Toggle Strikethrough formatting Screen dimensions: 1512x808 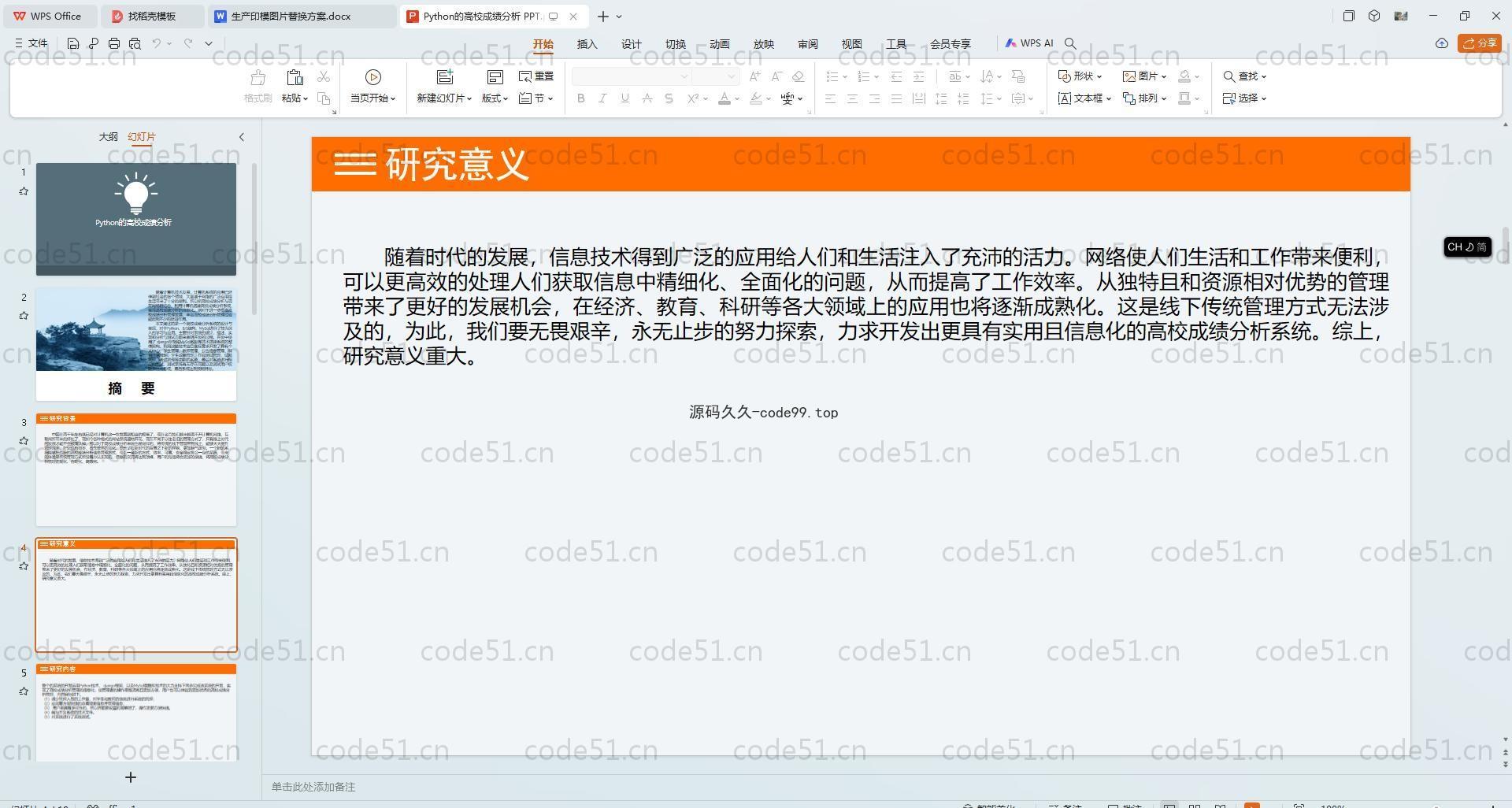pos(647,98)
